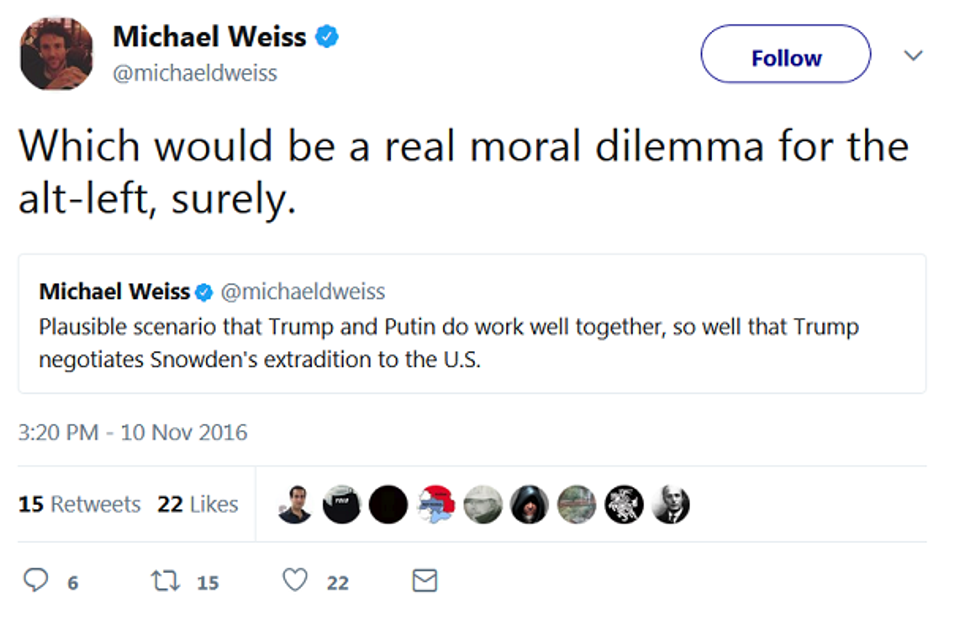Open the red and blue map liker avatar

pyautogui.click(x=436, y=505)
